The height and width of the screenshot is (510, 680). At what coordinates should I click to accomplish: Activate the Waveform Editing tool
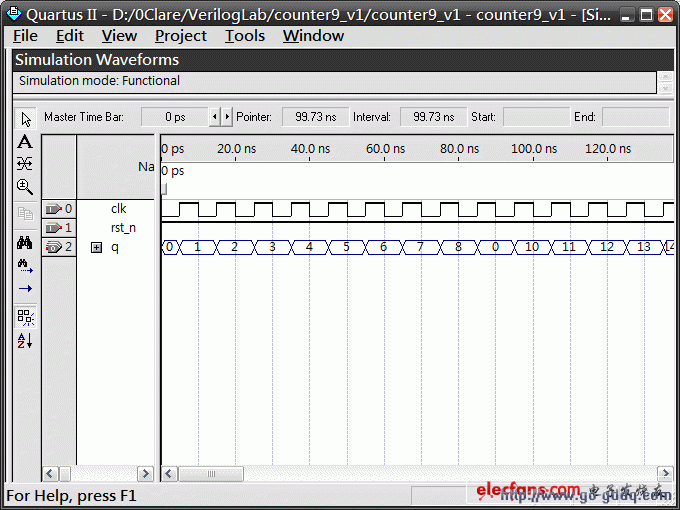[x=26, y=163]
